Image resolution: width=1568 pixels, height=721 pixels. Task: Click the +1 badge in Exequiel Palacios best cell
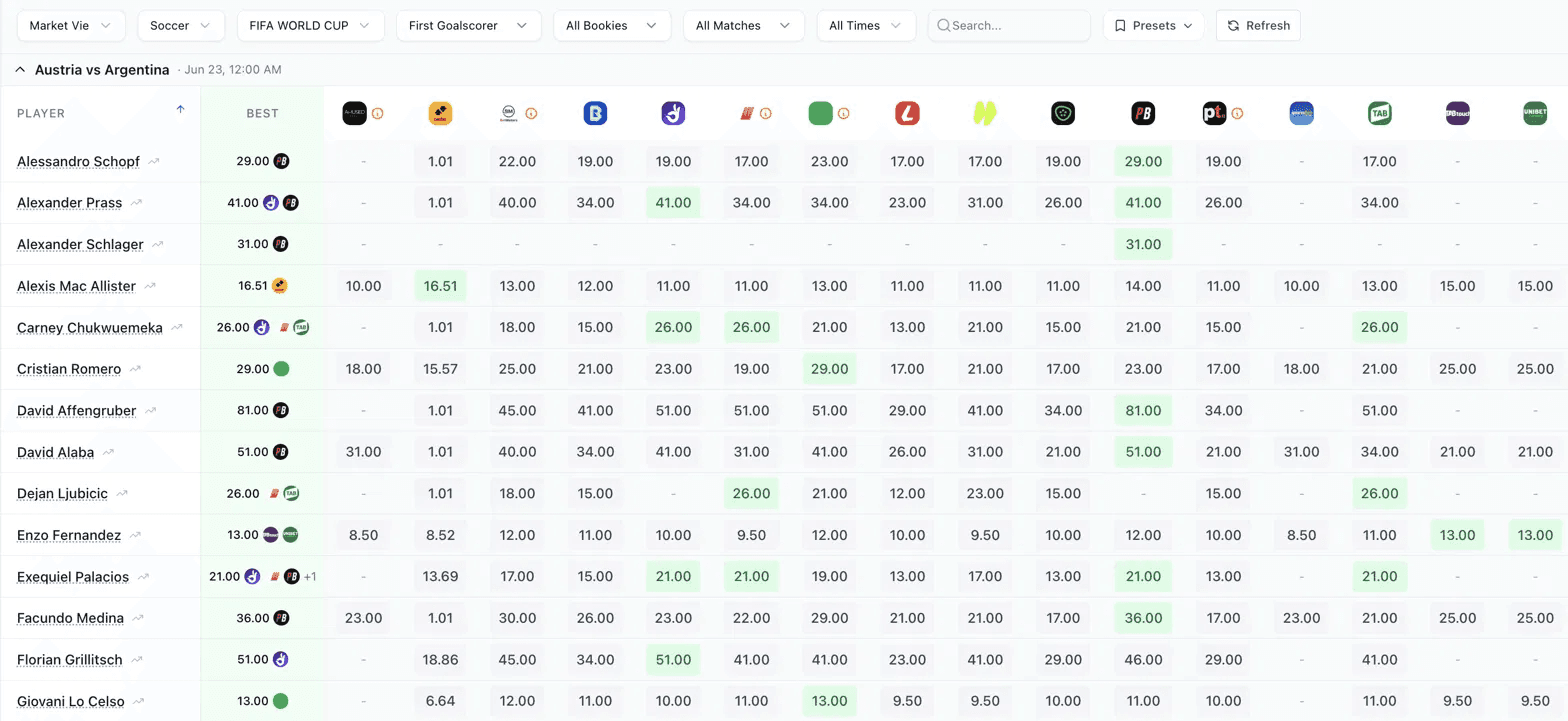[310, 577]
